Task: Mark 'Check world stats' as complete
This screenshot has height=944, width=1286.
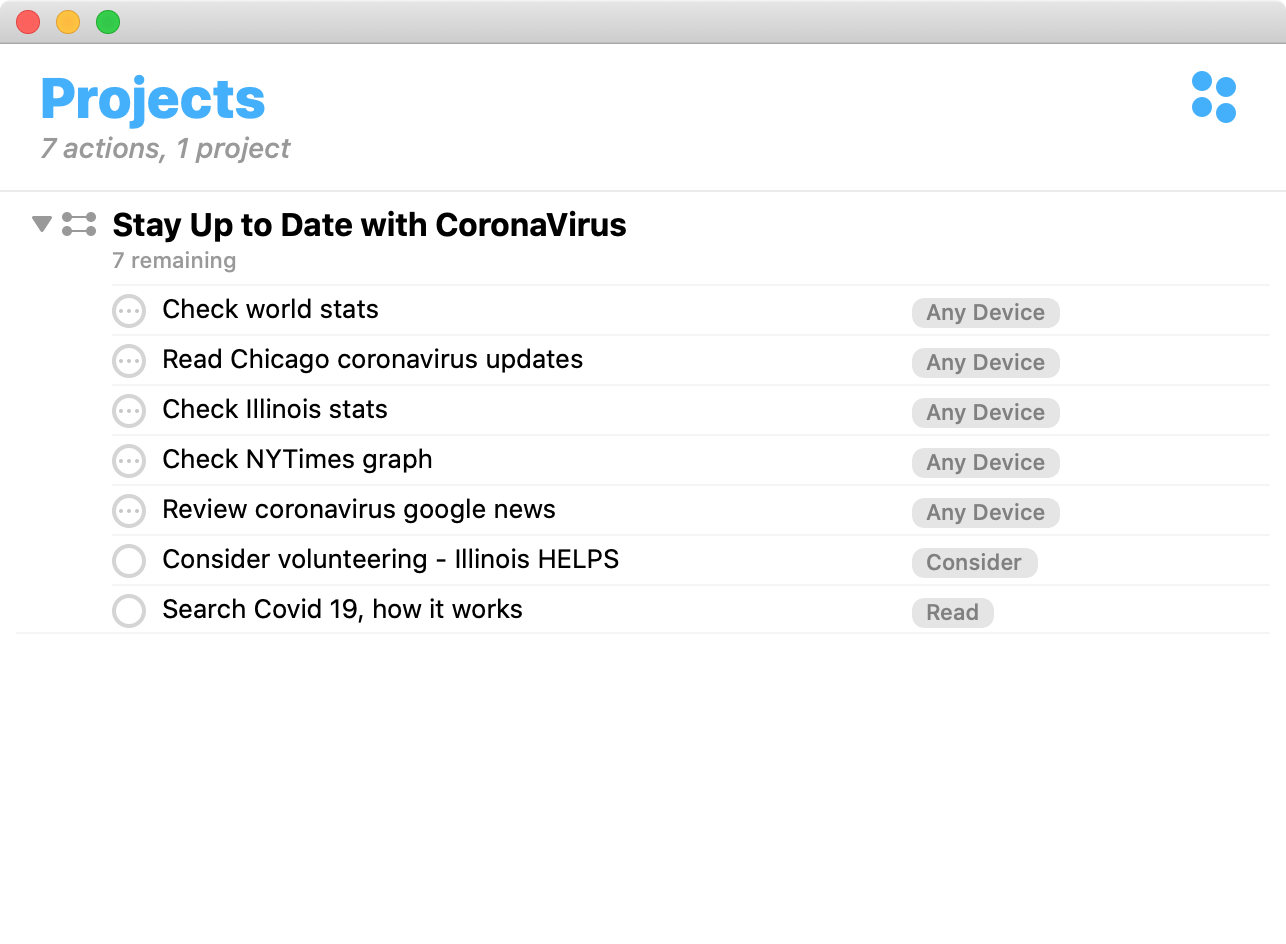Action: pyautogui.click(x=129, y=311)
